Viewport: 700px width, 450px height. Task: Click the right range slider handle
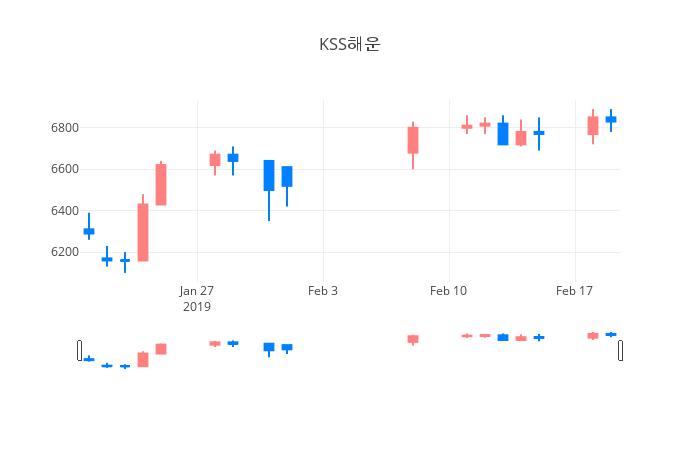(x=621, y=350)
